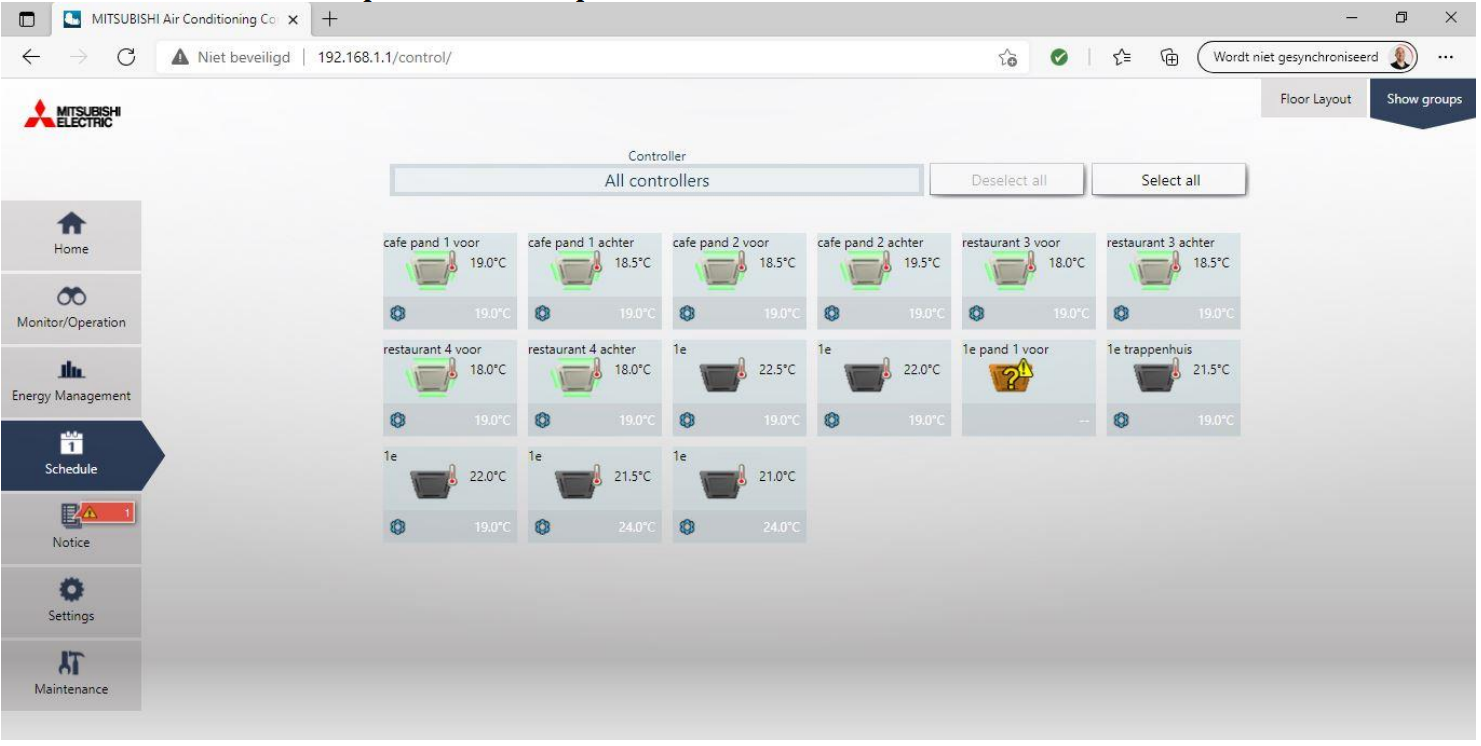Click the browser address bar URL
1481x746 pixels.
(x=384, y=57)
